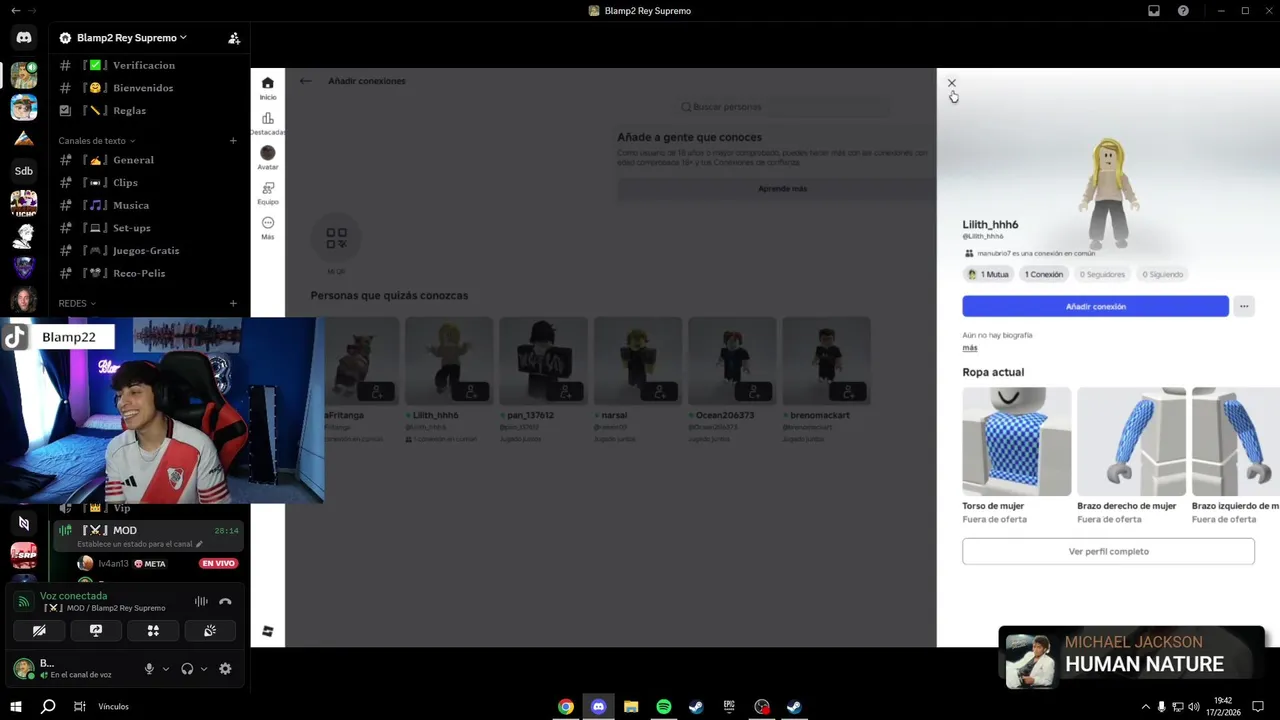
Task: Open brenomackart avatar card
Action: (826, 360)
